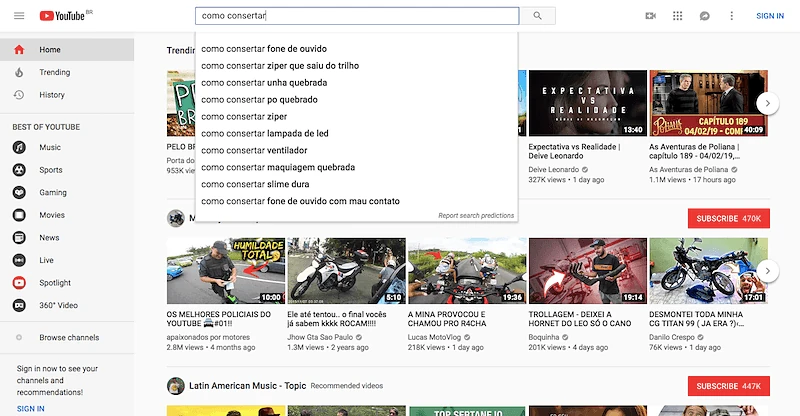The image size is (800, 416).
Task: Open History label in sidebar
Action: coord(52,94)
